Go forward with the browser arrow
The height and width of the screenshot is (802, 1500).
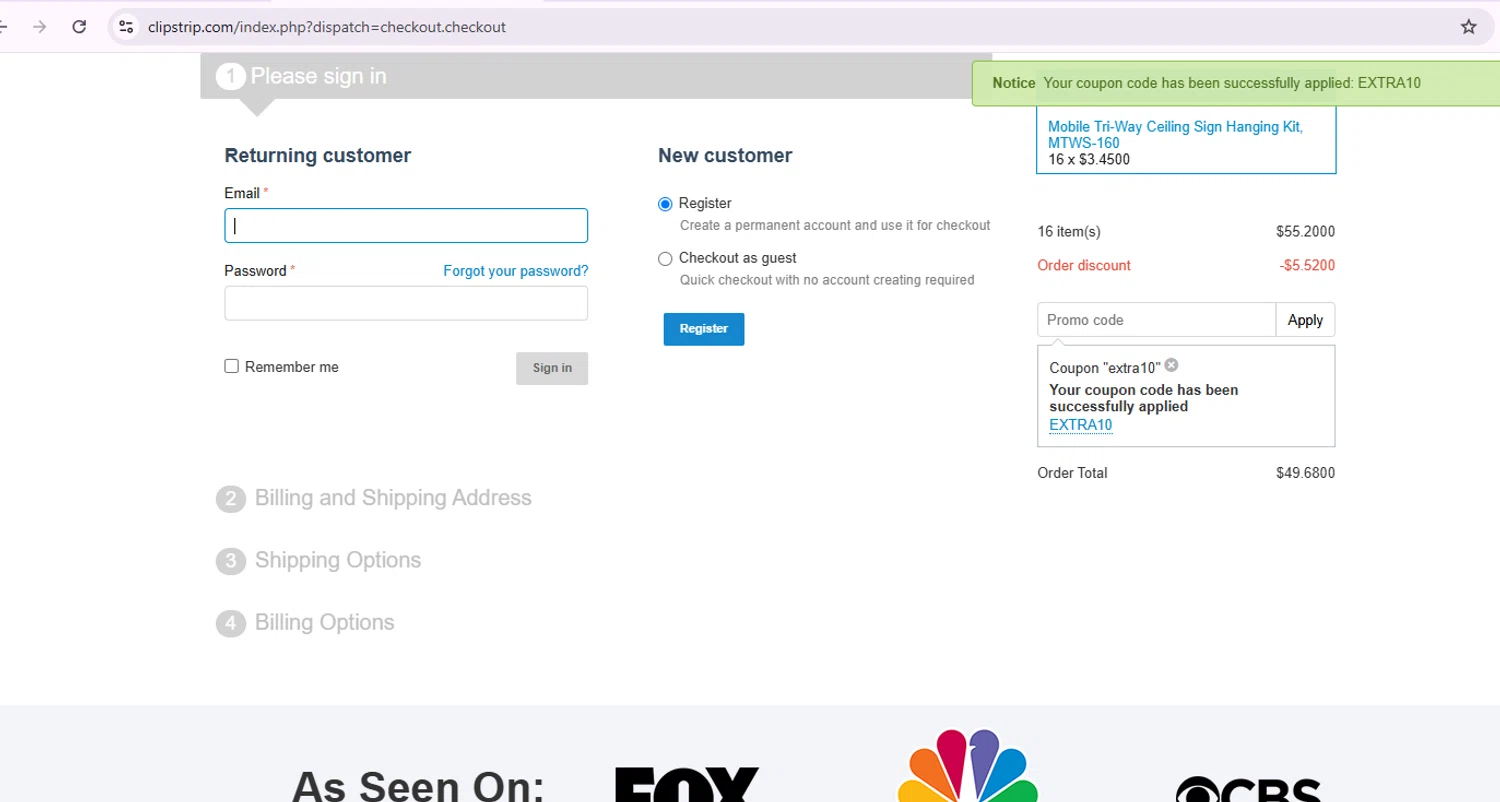click(x=40, y=27)
